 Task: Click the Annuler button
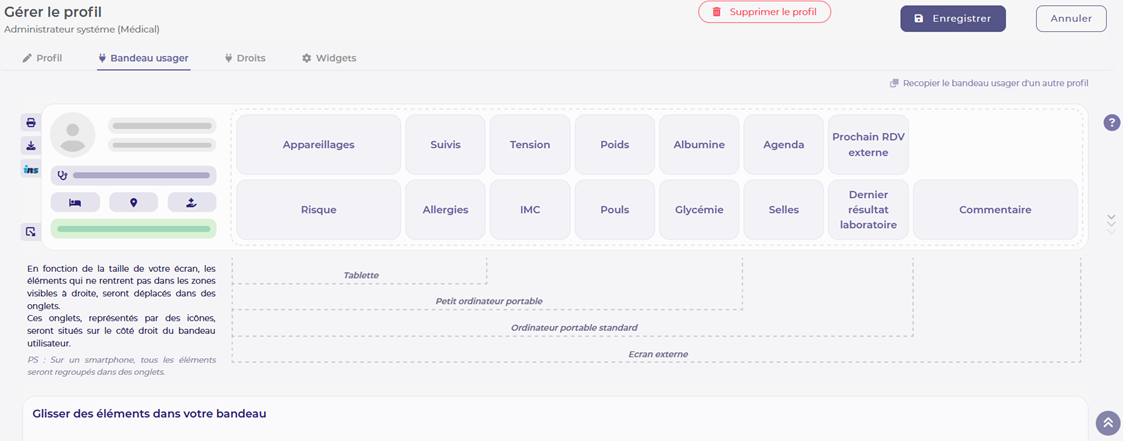tap(1071, 19)
